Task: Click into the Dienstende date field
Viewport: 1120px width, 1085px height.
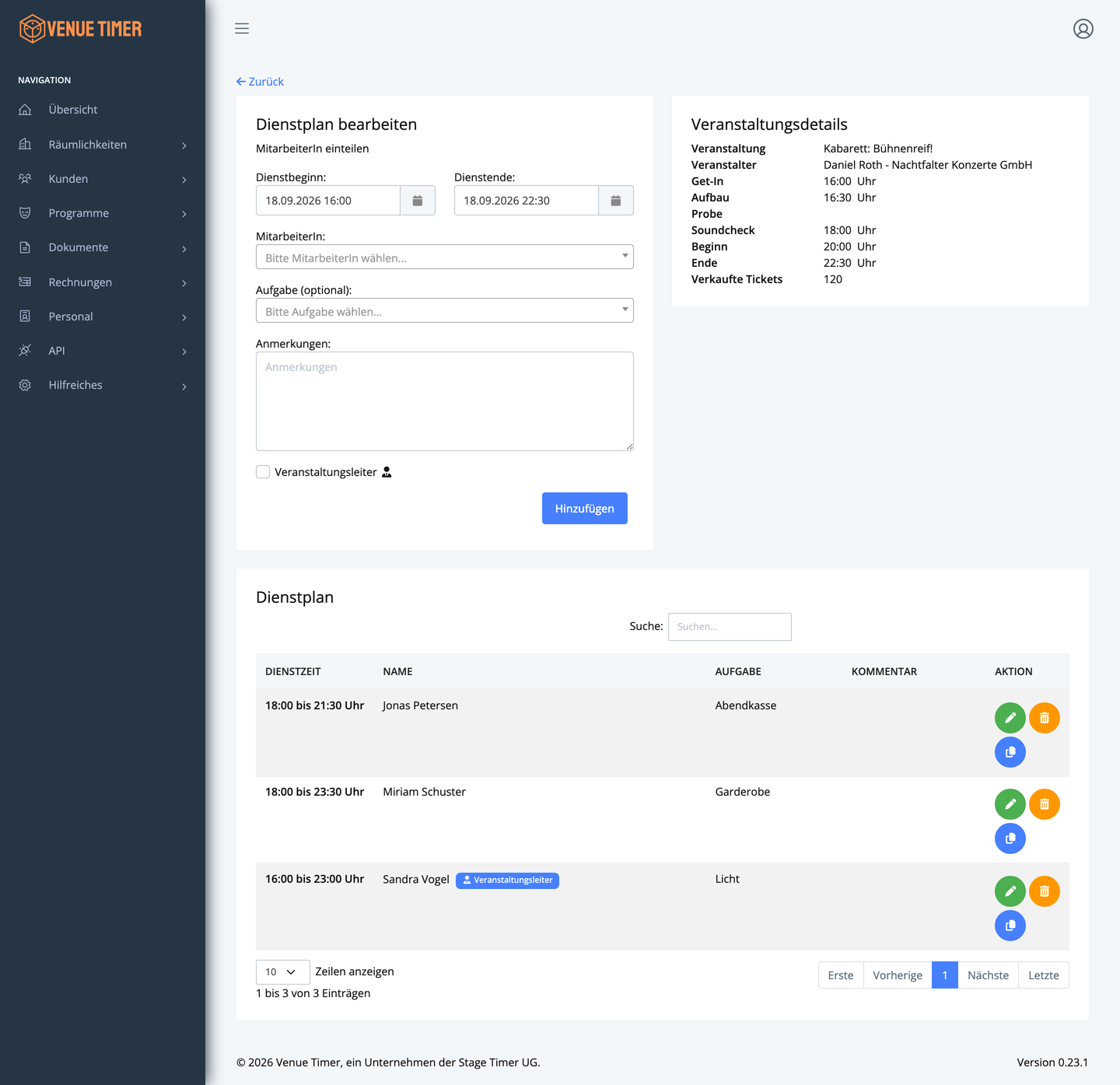Action: pos(527,201)
